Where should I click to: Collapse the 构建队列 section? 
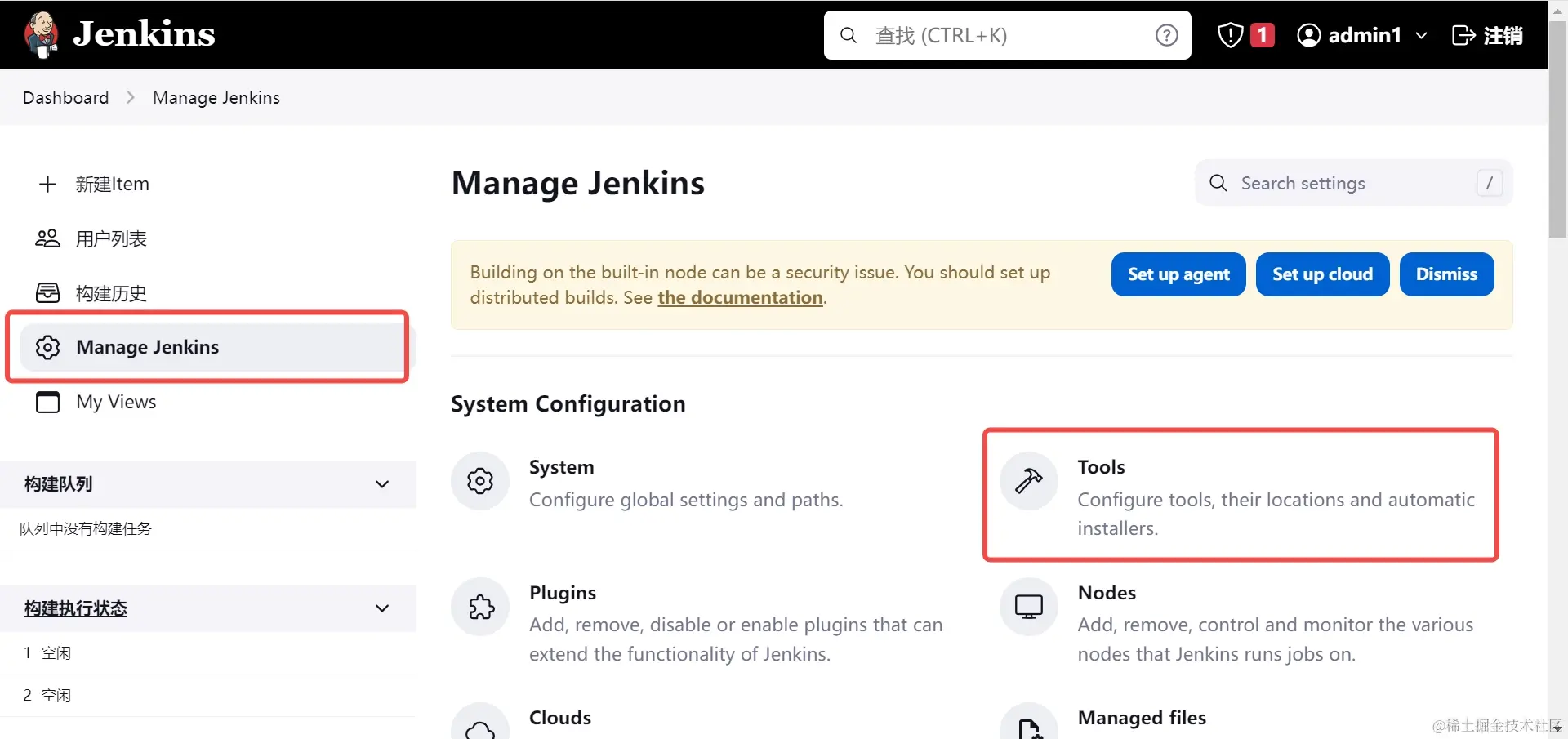[382, 483]
